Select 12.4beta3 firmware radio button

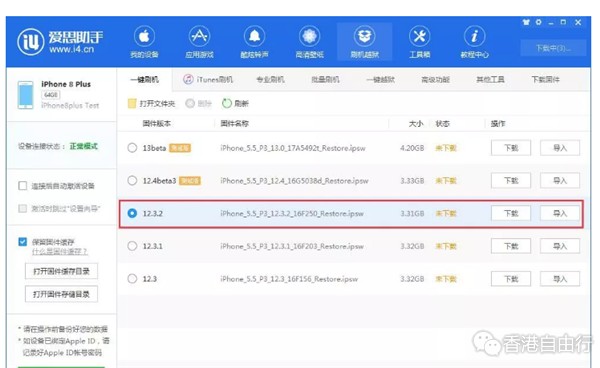click(x=132, y=181)
